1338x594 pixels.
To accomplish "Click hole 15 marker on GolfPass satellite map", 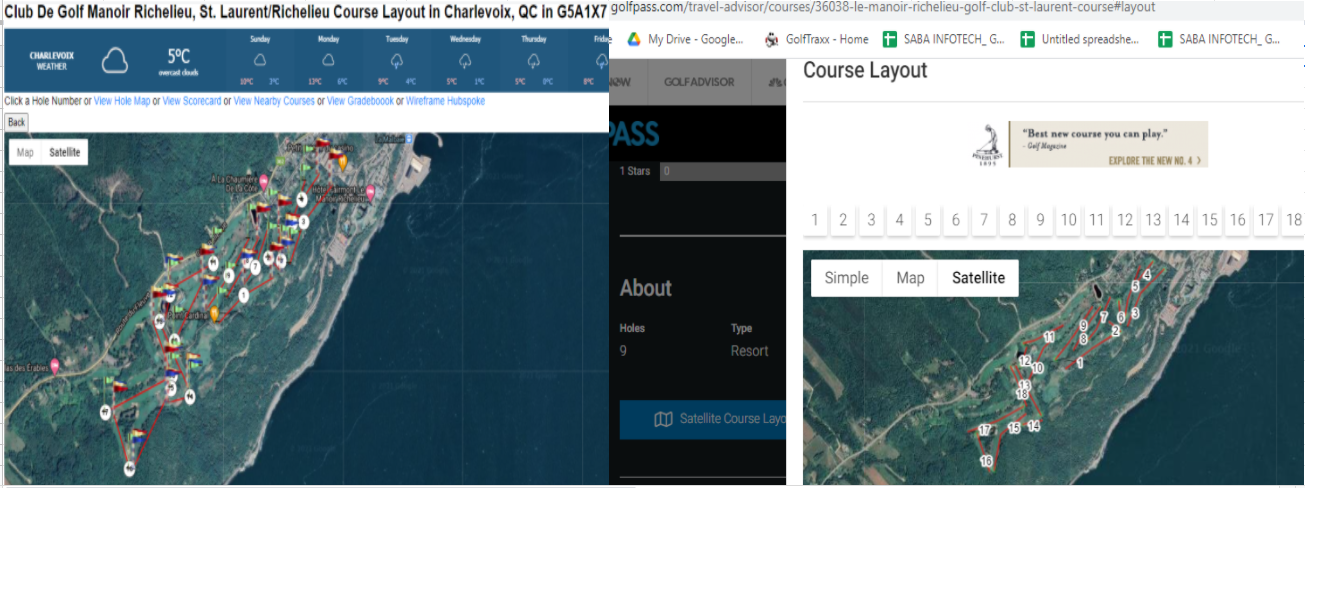I will click(1014, 428).
